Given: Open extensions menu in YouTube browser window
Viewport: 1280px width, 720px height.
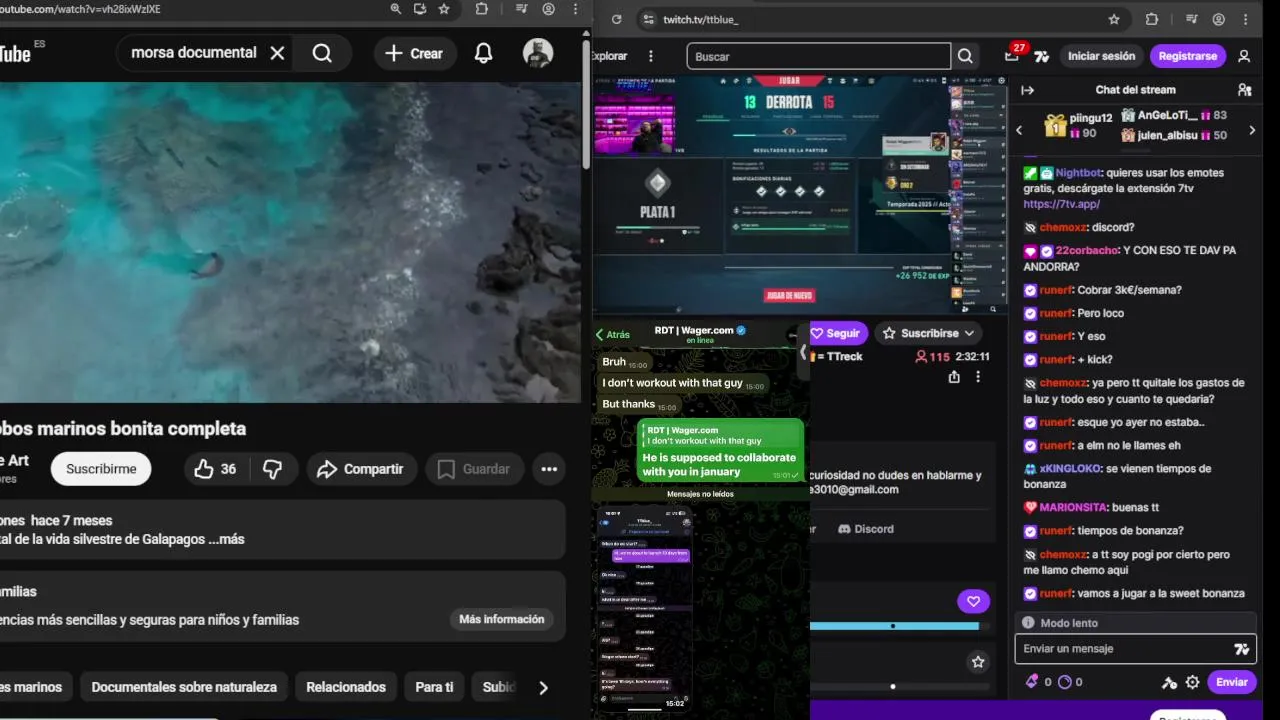Looking at the screenshot, I should 482,9.
